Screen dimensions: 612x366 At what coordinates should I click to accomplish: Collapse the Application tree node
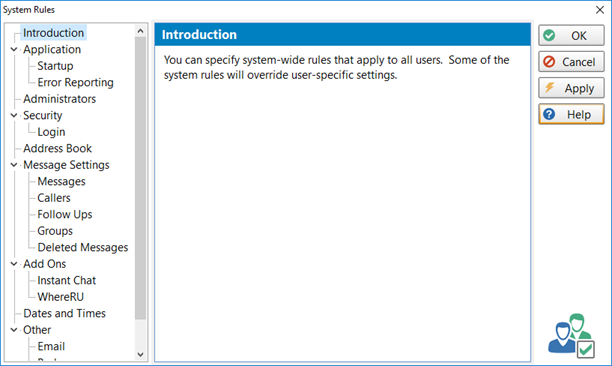pyautogui.click(x=14, y=50)
